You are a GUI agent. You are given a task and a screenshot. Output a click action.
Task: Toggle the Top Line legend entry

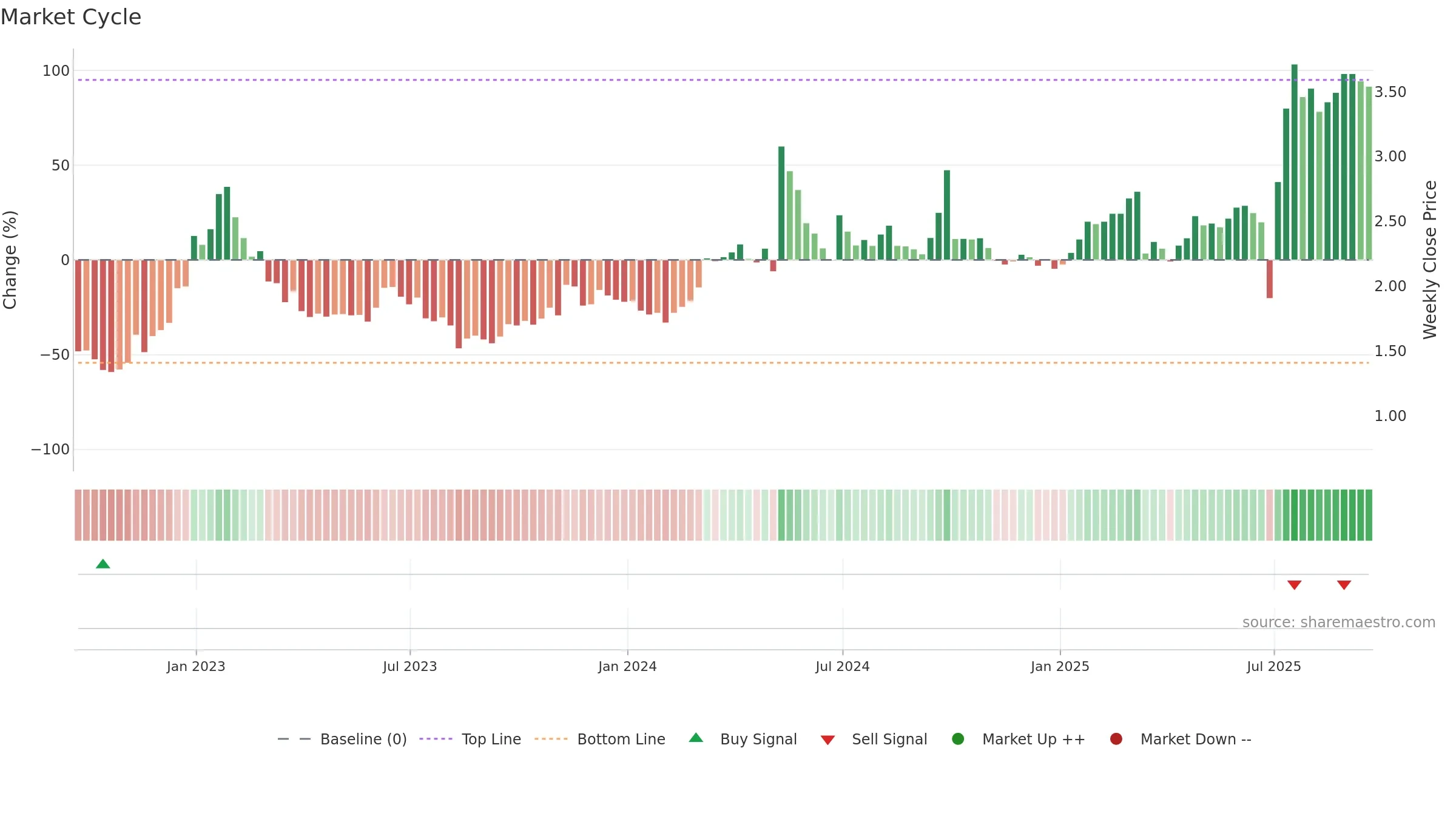coord(470,739)
